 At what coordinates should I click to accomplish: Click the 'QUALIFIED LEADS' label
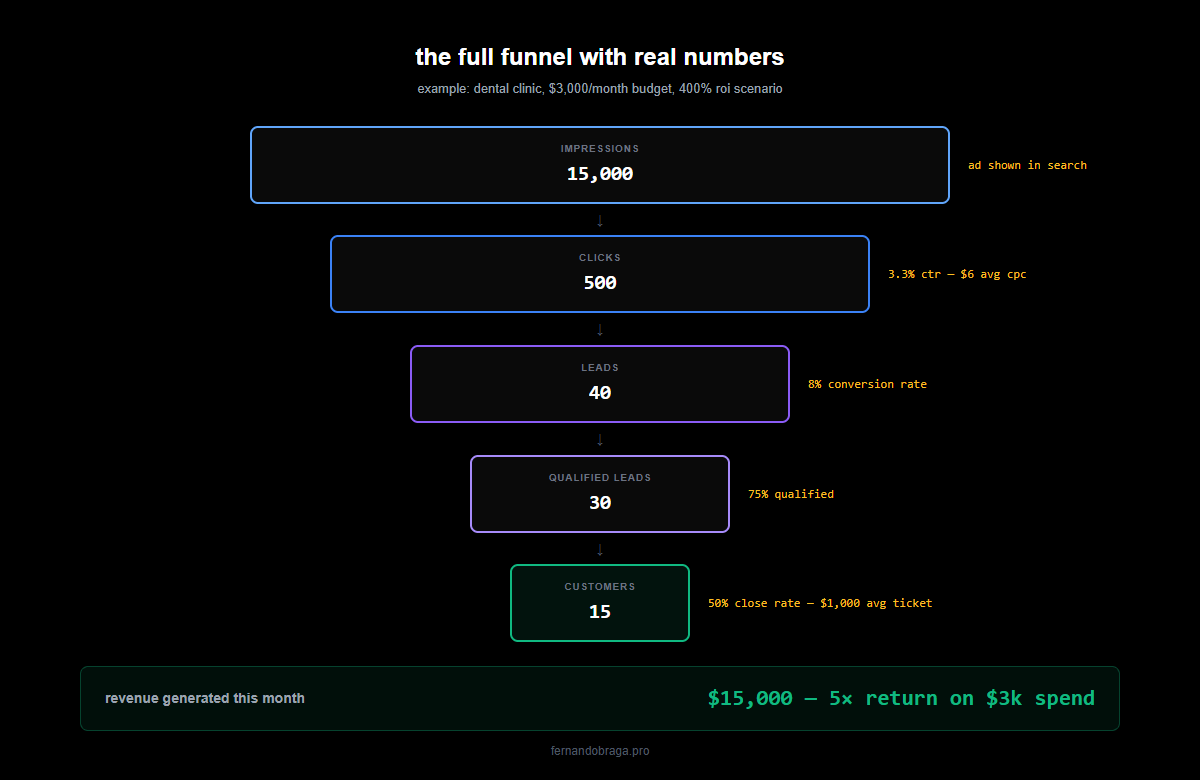600,478
